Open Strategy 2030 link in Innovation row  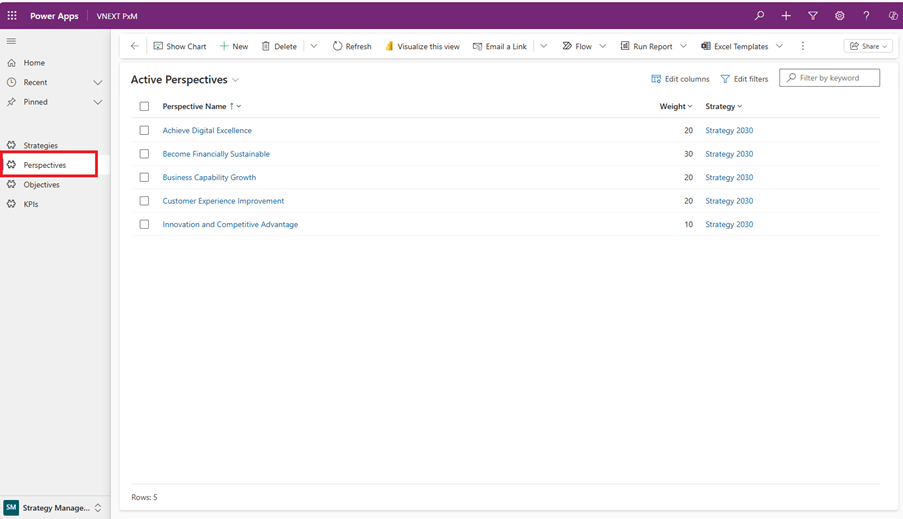tap(729, 225)
